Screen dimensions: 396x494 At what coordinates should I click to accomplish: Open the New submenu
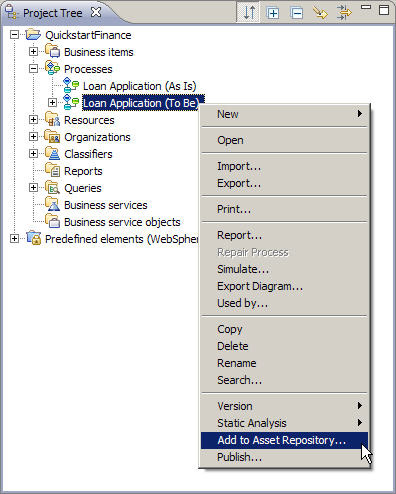point(284,114)
